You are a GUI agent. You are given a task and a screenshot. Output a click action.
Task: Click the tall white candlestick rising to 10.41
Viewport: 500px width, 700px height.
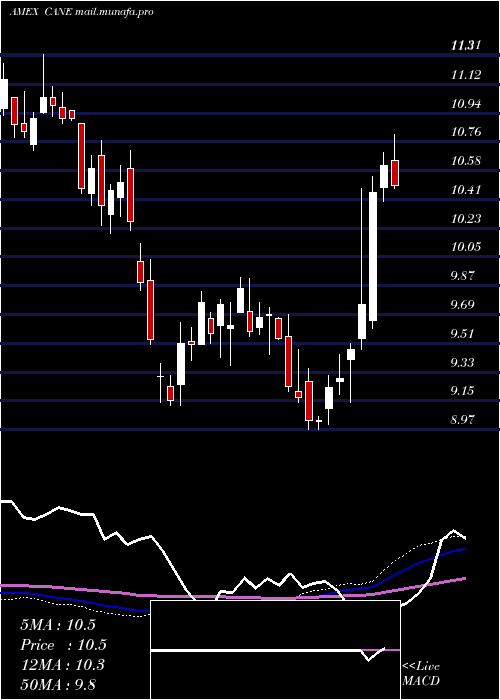(373, 256)
